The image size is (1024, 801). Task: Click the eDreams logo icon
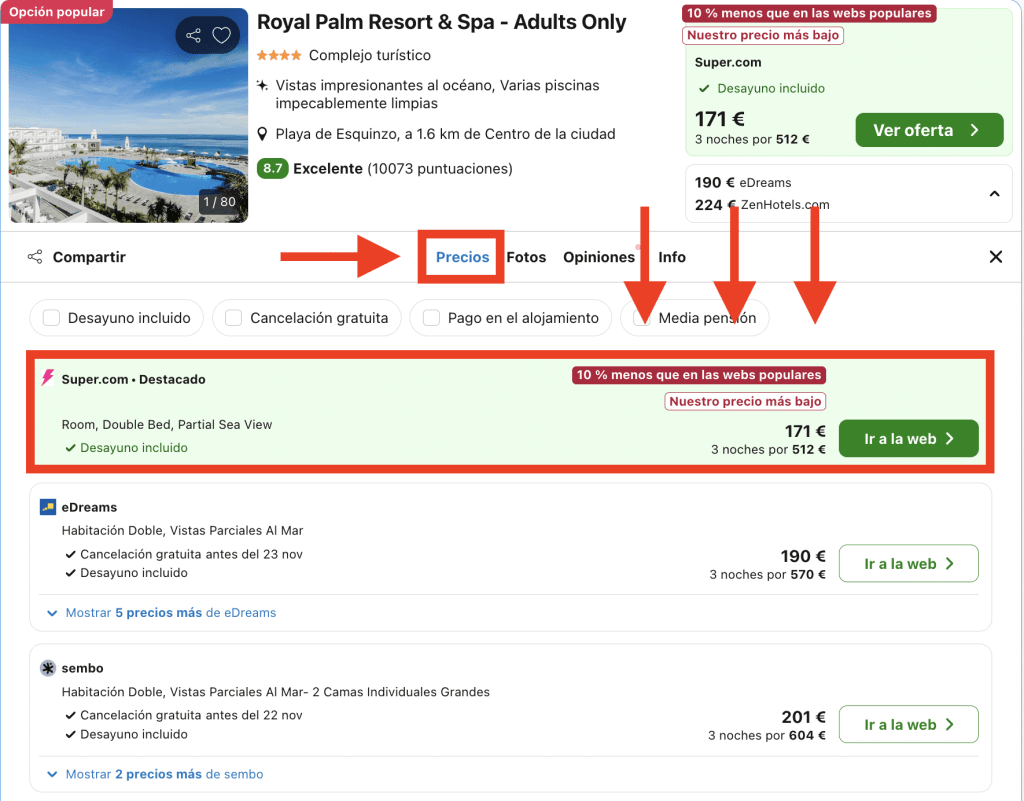(x=48, y=507)
